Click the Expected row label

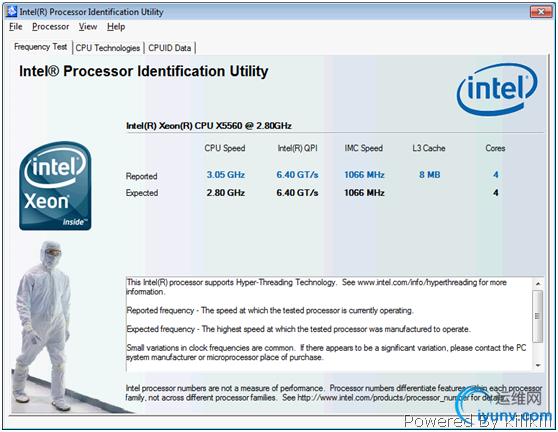point(142,193)
